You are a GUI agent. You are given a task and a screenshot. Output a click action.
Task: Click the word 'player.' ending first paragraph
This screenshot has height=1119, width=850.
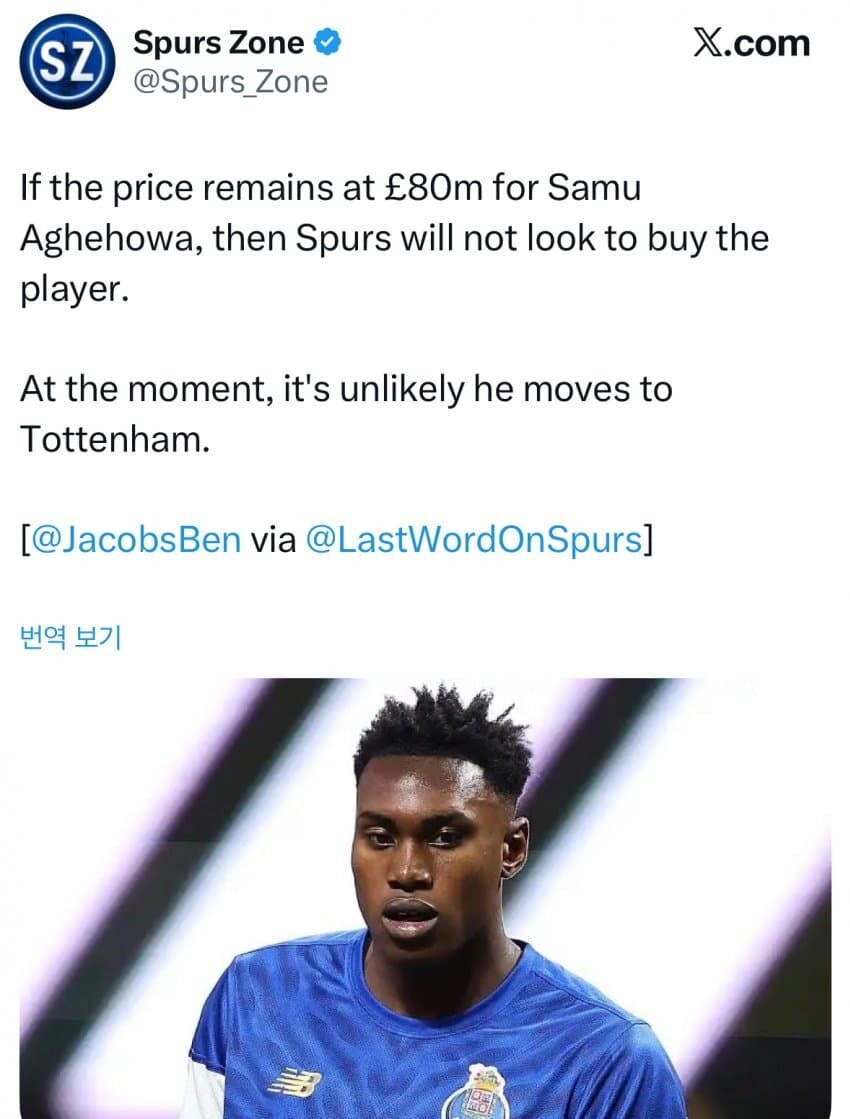(x=74, y=290)
